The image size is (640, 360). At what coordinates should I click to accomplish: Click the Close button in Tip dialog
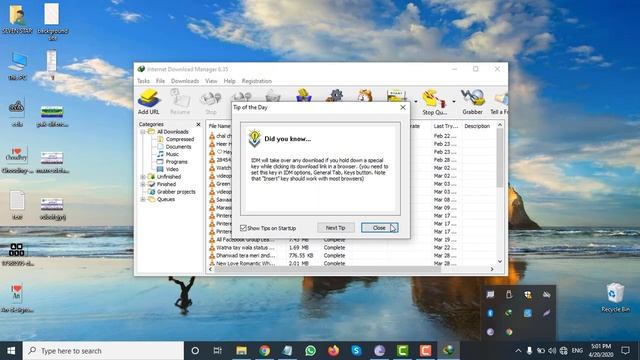379,228
